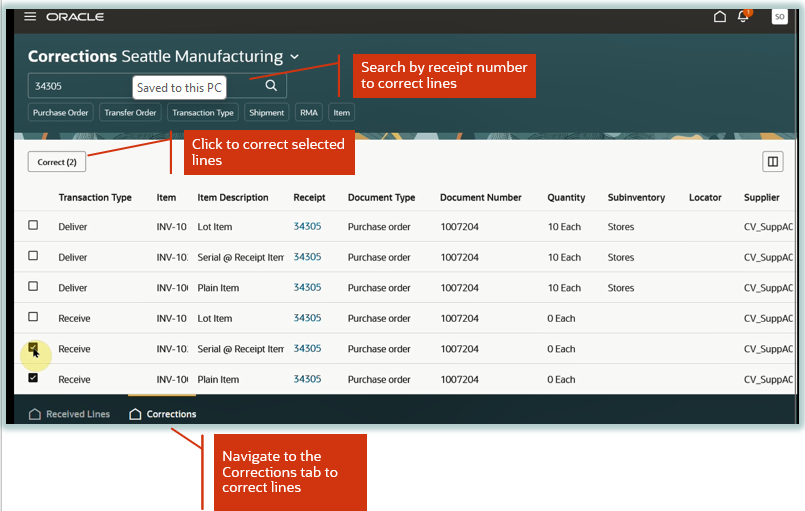Viewport: 805px width, 511px height.
Task: Click Stores in the Deliver Lot Item row
Action: (621, 226)
